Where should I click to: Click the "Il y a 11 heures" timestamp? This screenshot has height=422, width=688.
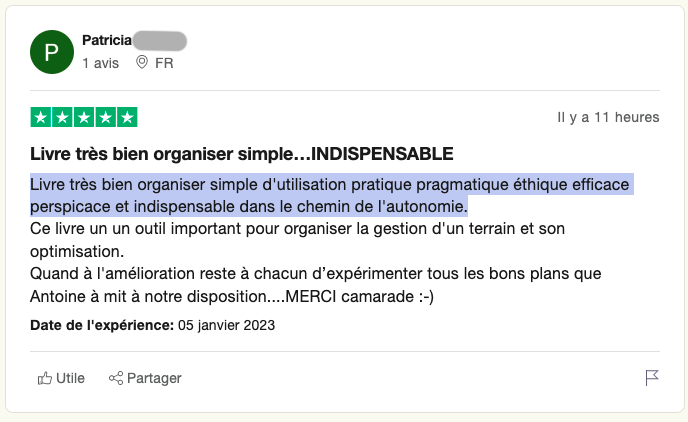pos(608,117)
